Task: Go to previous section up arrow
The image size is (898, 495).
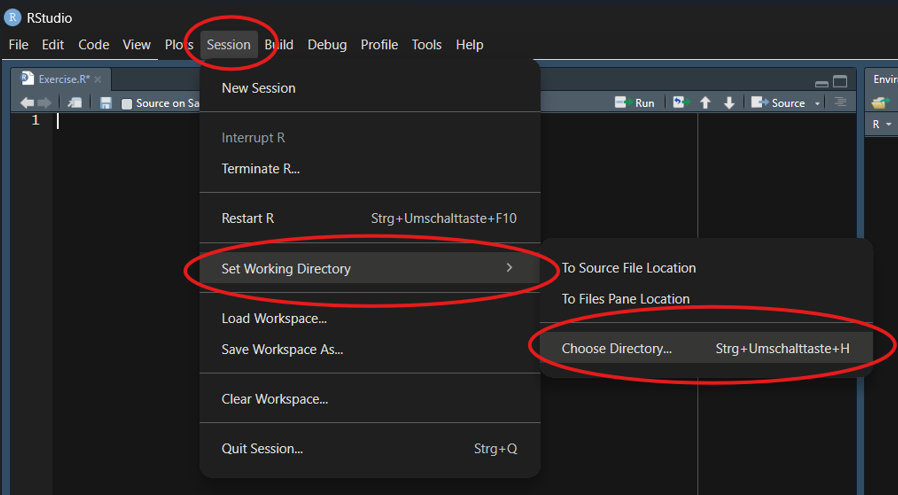Action: click(x=705, y=103)
